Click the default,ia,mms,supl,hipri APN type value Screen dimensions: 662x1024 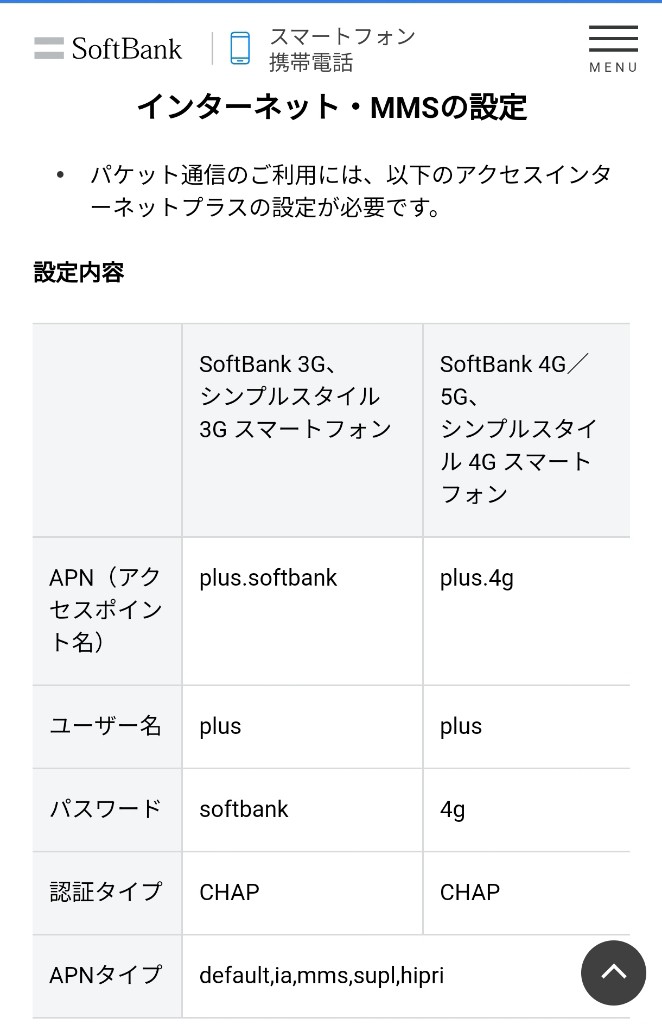point(321,975)
